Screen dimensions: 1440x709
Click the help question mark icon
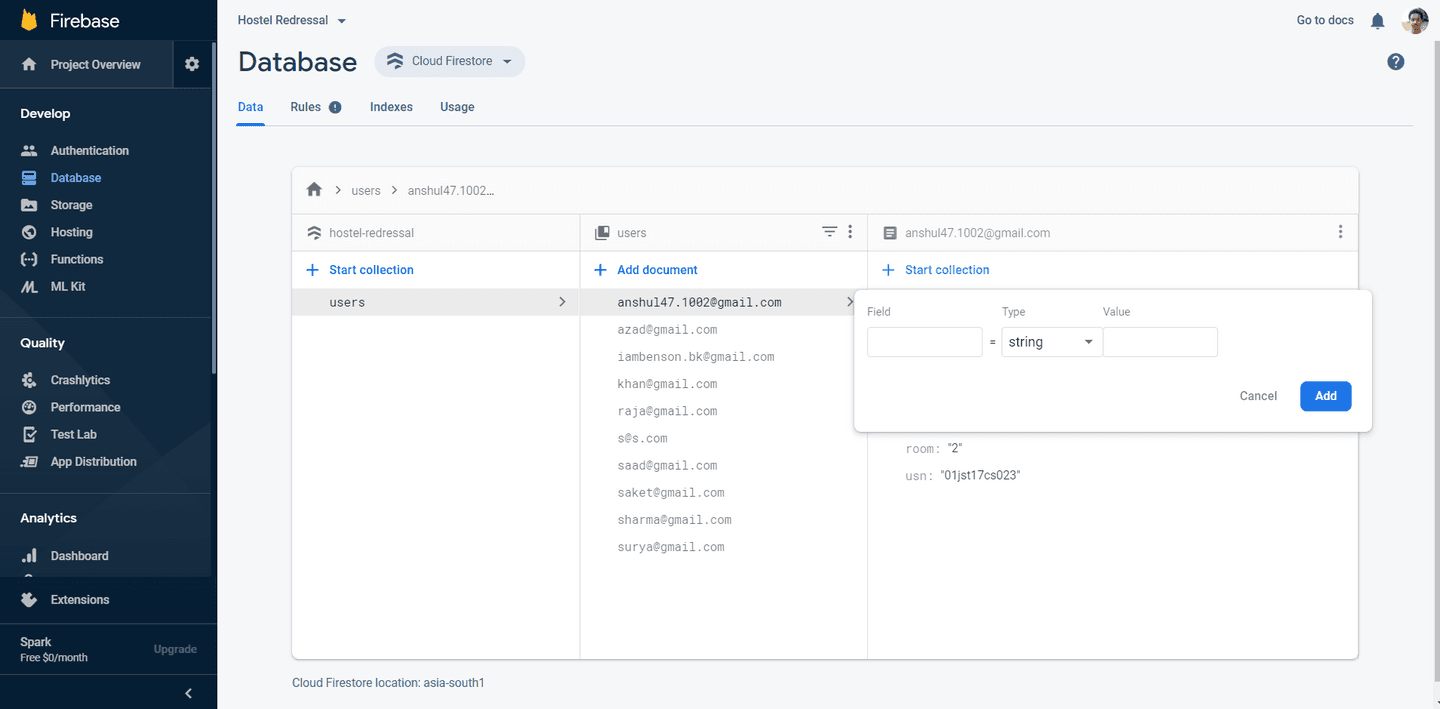point(1396,62)
